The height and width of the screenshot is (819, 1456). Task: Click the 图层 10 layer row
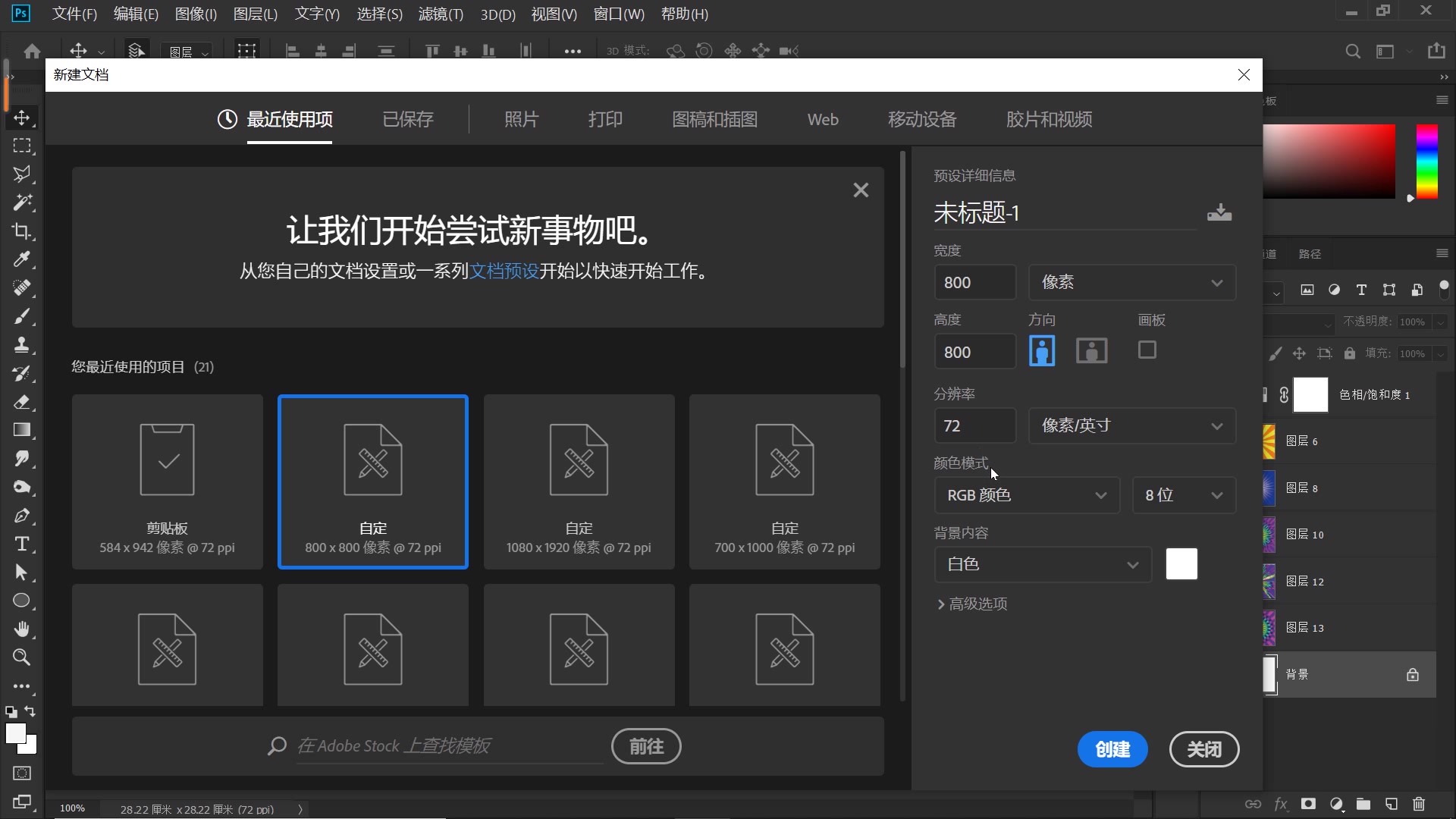(1349, 535)
